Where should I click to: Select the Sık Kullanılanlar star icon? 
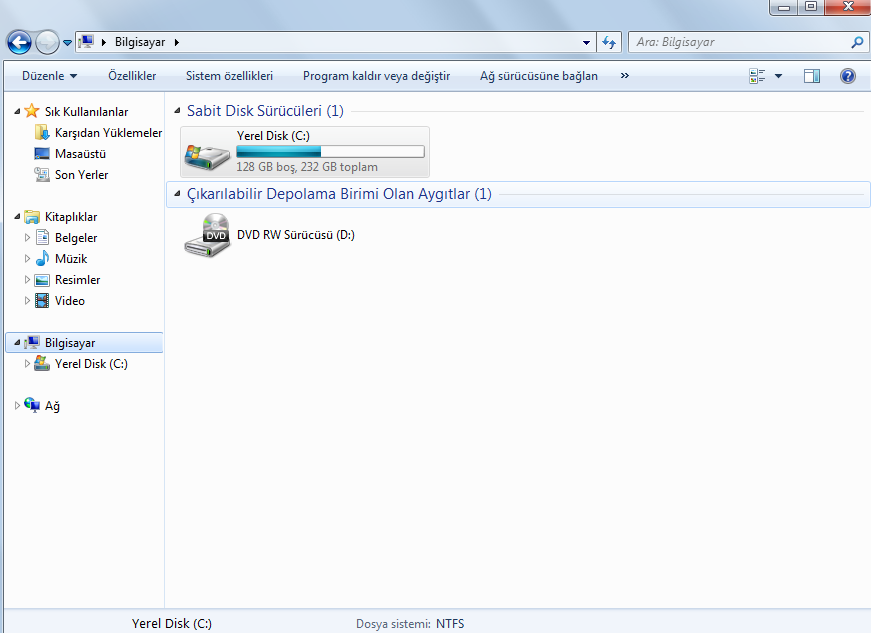pyautogui.click(x=32, y=110)
